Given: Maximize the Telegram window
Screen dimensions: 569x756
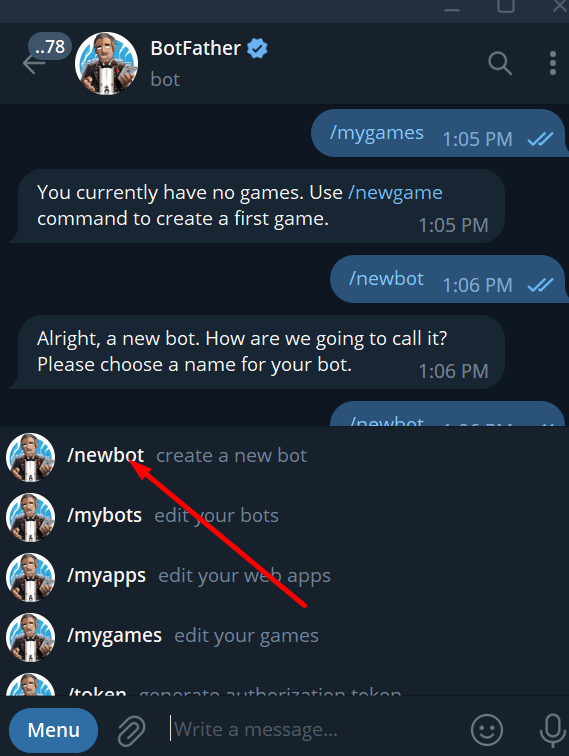Looking at the screenshot, I should click(x=505, y=6).
